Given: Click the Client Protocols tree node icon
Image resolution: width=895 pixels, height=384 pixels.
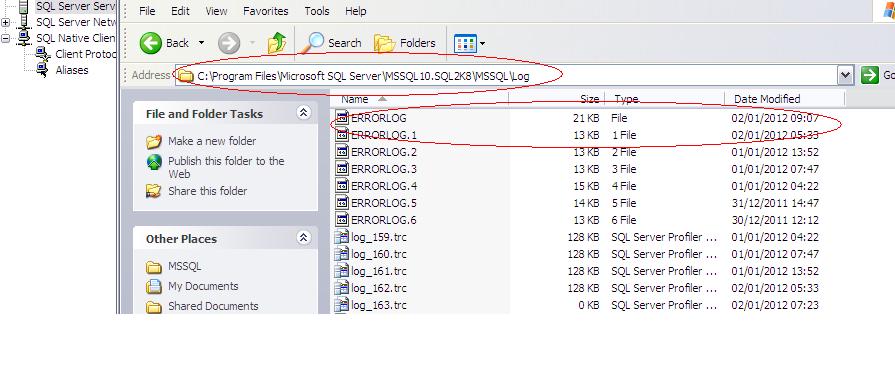Looking at the screenshot, I should 43,54.
